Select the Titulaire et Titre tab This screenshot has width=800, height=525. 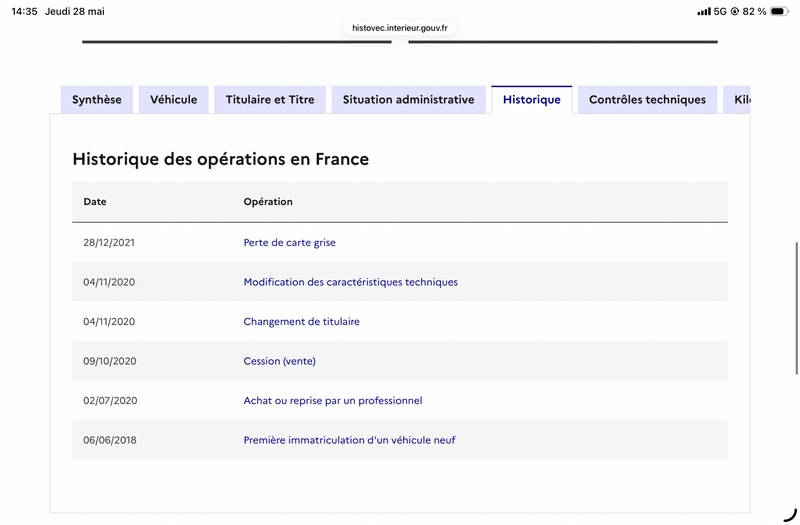click(x=270, y=99)
